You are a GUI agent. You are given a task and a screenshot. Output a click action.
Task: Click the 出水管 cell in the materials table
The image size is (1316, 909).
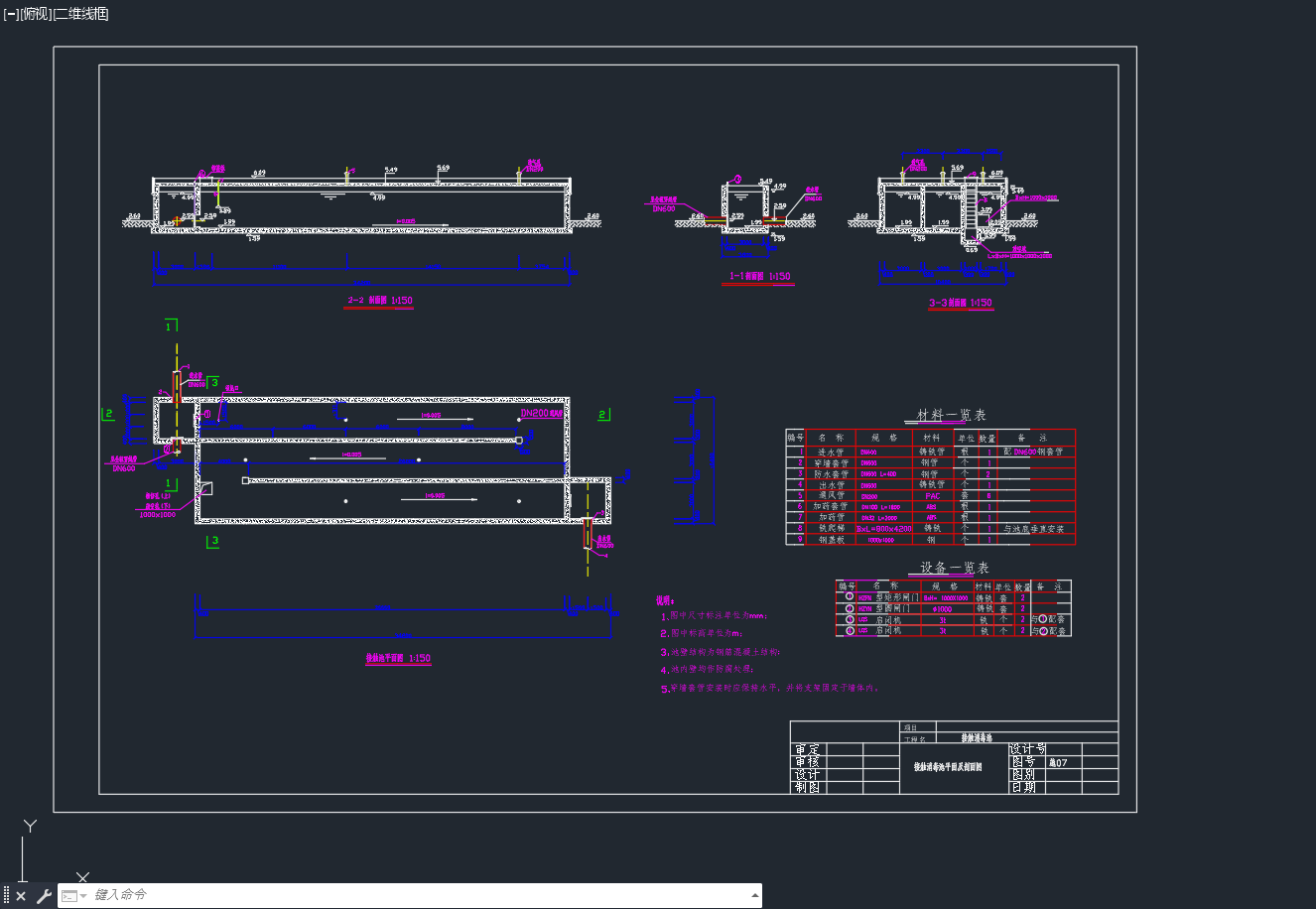[x=831, y=485]
